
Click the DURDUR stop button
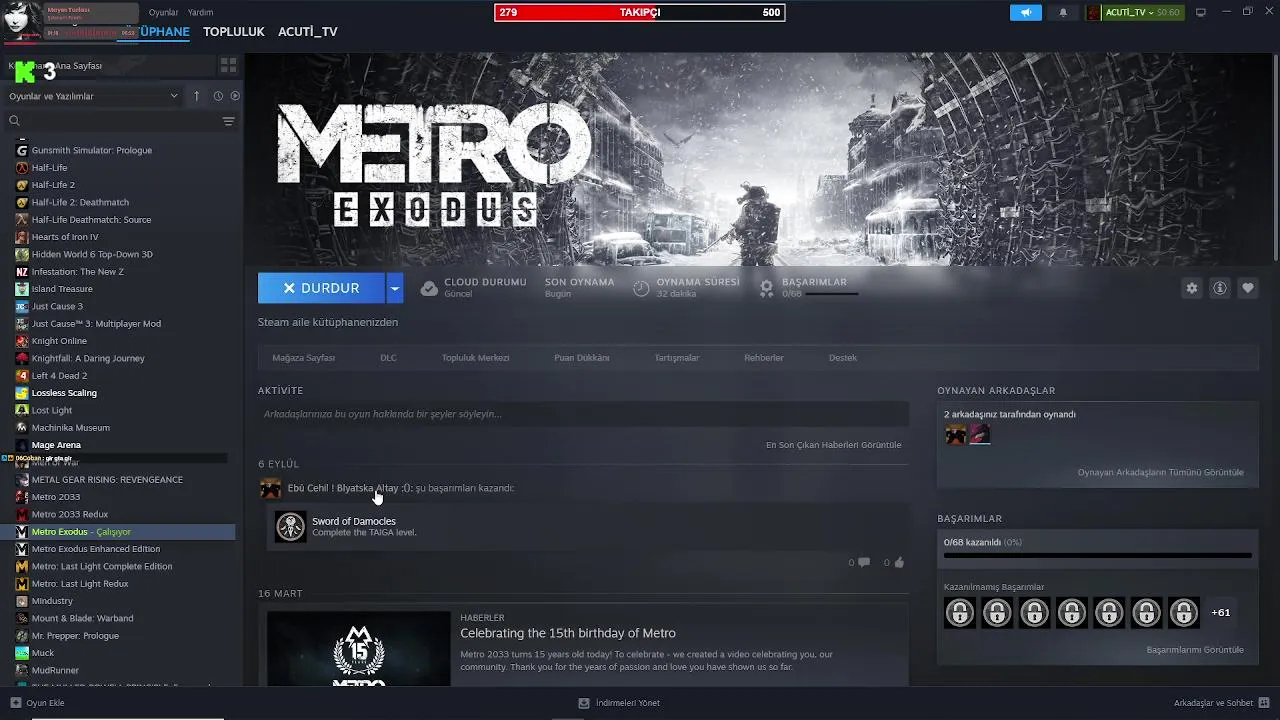(321, 288)
